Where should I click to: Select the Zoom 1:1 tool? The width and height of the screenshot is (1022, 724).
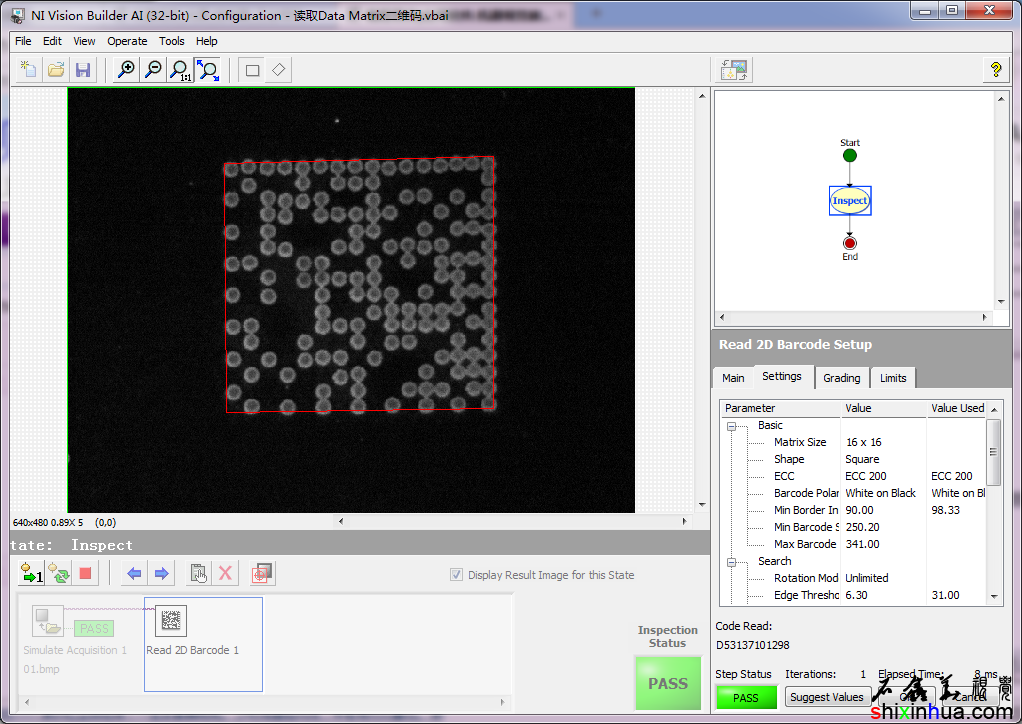[180, 70]
